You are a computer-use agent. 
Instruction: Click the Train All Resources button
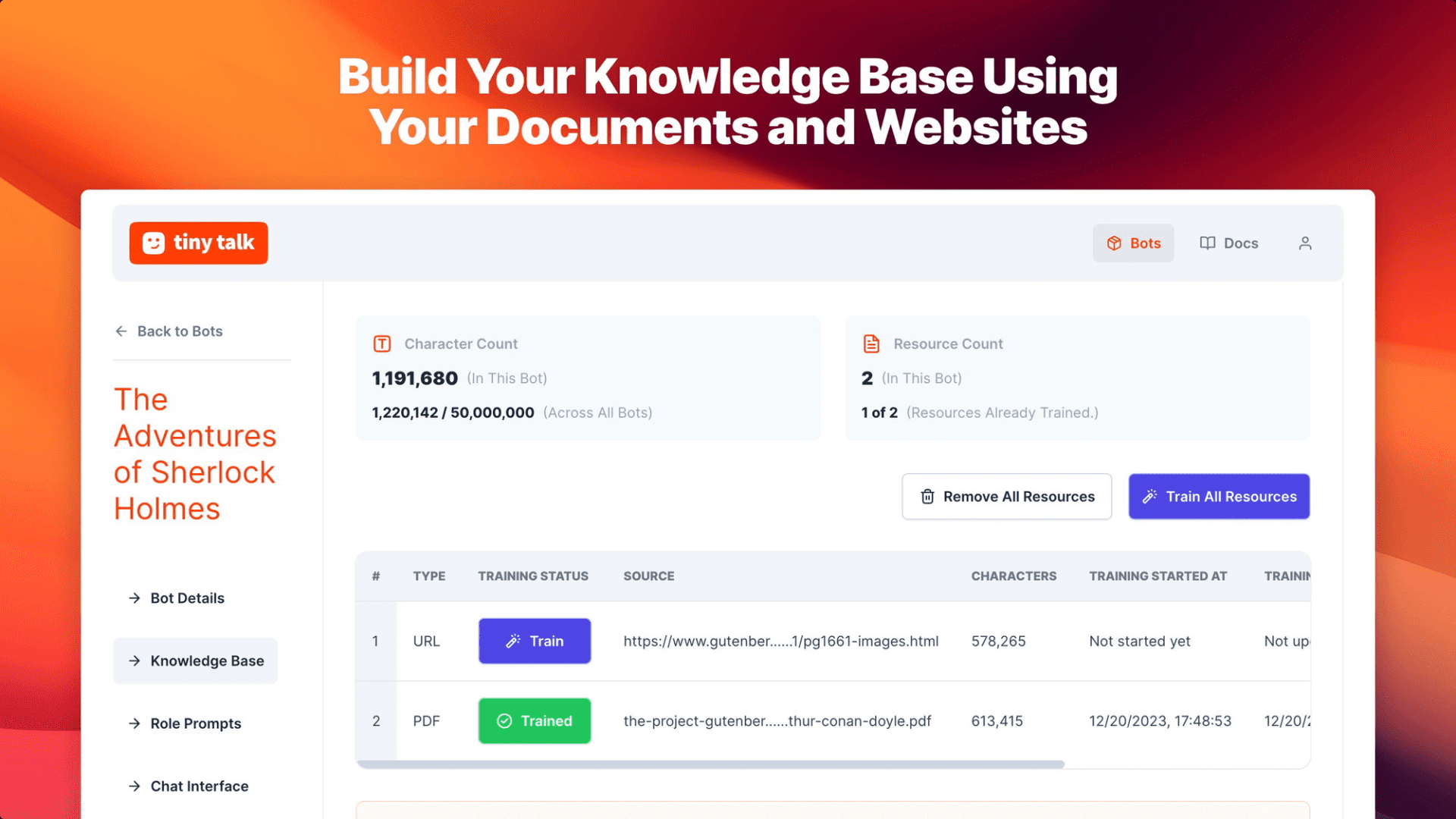coord(1219,496)
